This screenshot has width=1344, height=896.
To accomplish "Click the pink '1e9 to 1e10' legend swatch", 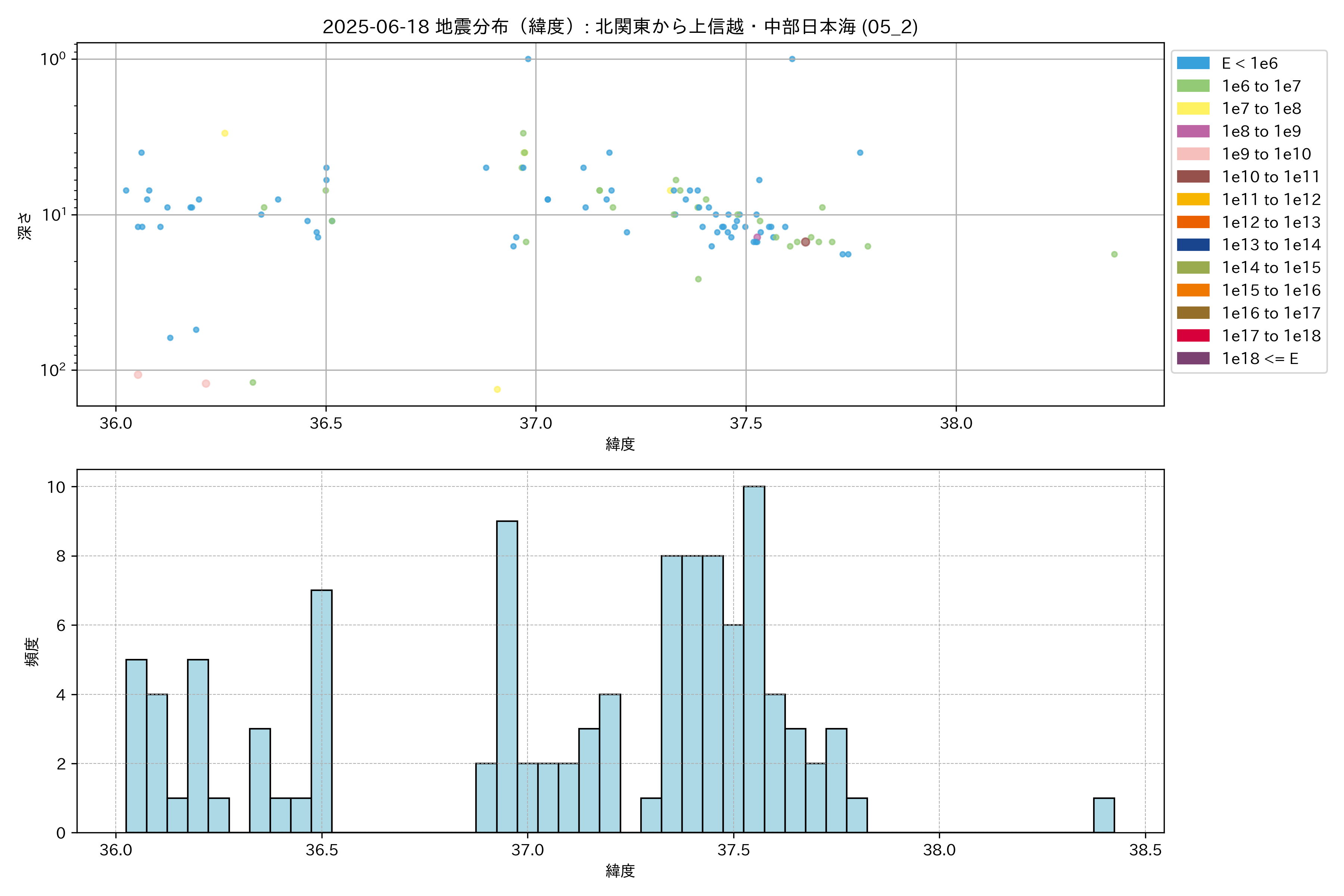I will point(1192,154).
